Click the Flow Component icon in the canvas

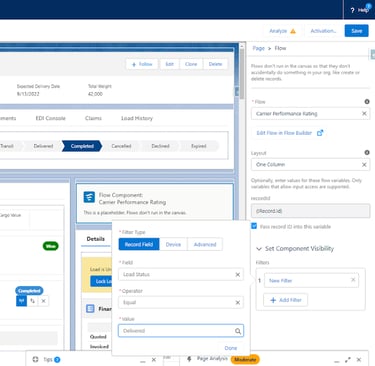point(89,197)
